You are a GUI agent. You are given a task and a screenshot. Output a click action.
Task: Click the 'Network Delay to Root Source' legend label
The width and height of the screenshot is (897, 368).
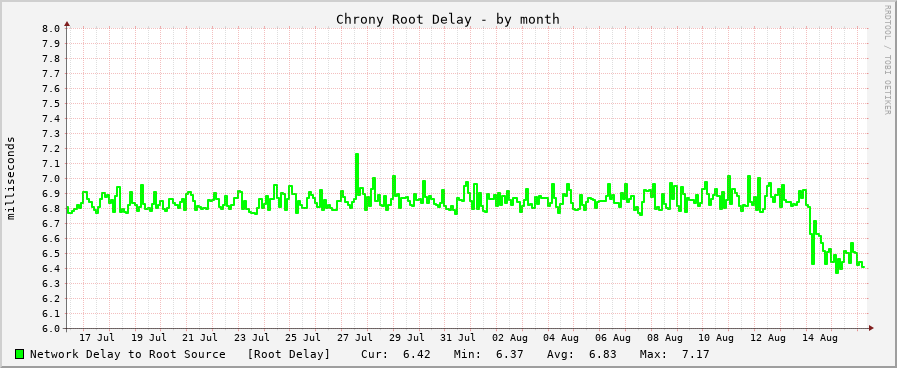coord(128,354)
